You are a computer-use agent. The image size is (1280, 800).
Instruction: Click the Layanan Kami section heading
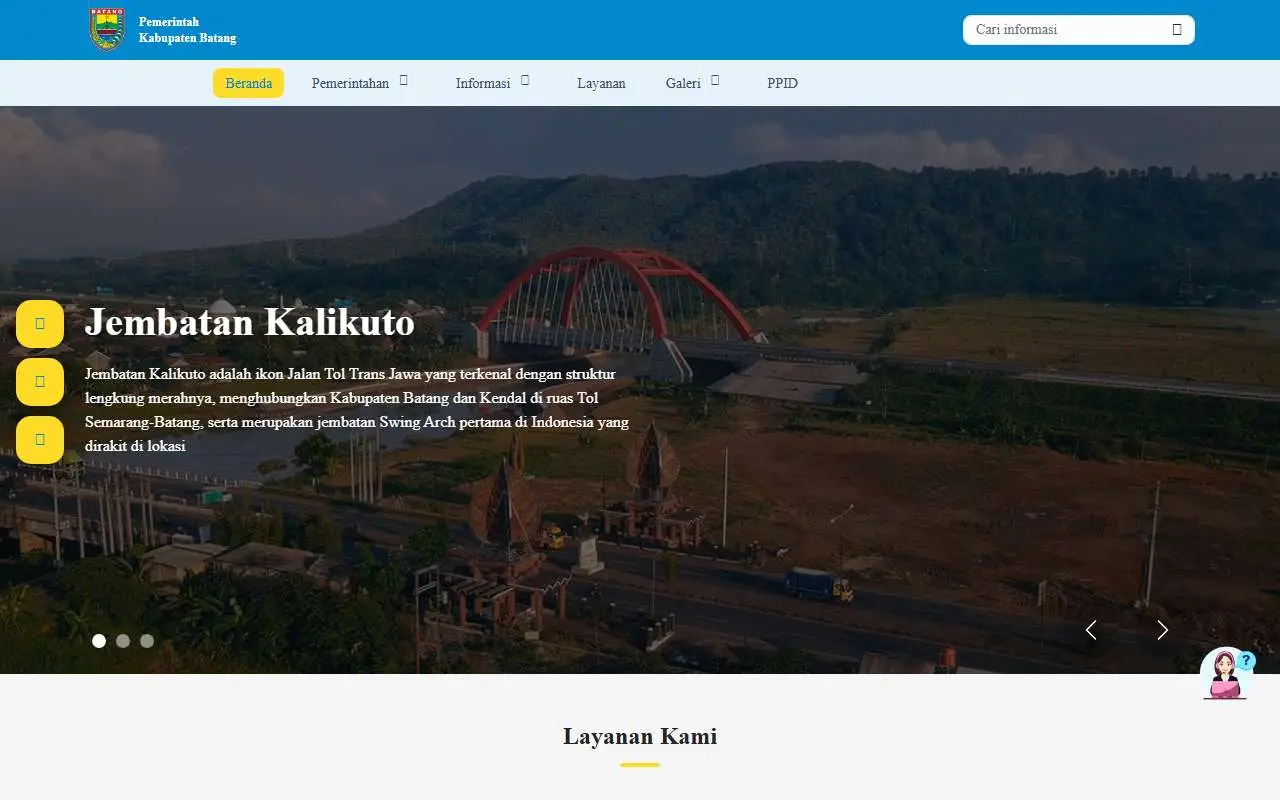[x=640, y=737]
